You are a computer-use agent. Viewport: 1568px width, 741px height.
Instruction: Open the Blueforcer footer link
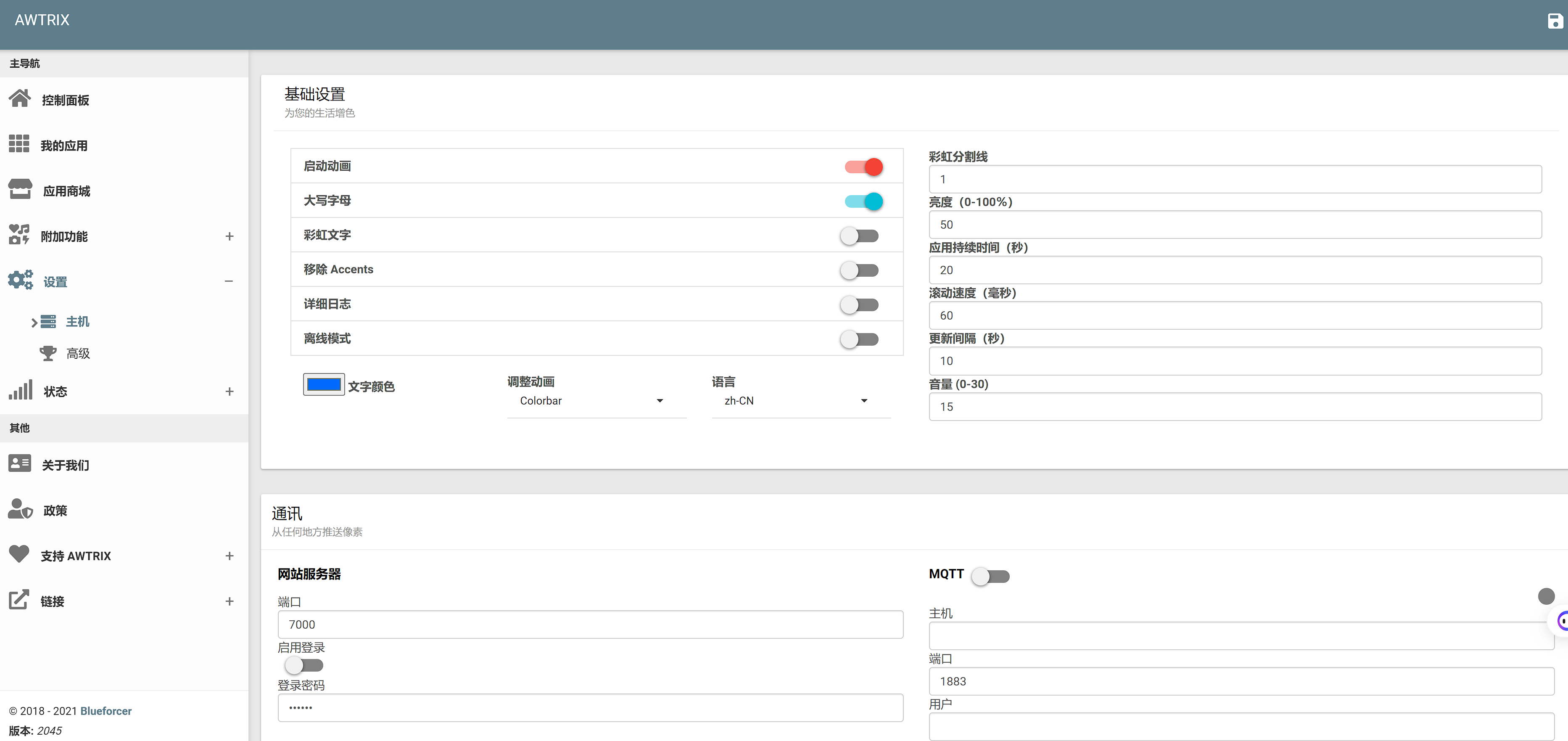click(x=106, y=711)
